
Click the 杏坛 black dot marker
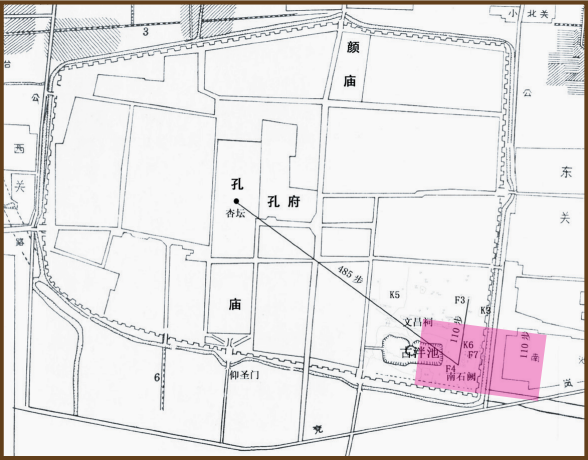(x=236, y=201)
